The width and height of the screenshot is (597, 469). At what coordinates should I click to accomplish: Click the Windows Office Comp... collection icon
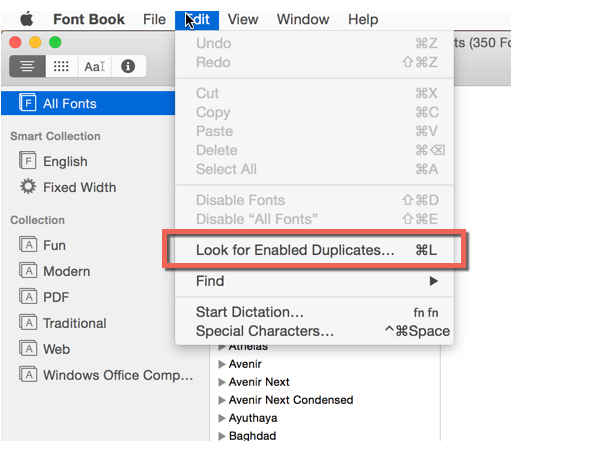pos(28,375)
